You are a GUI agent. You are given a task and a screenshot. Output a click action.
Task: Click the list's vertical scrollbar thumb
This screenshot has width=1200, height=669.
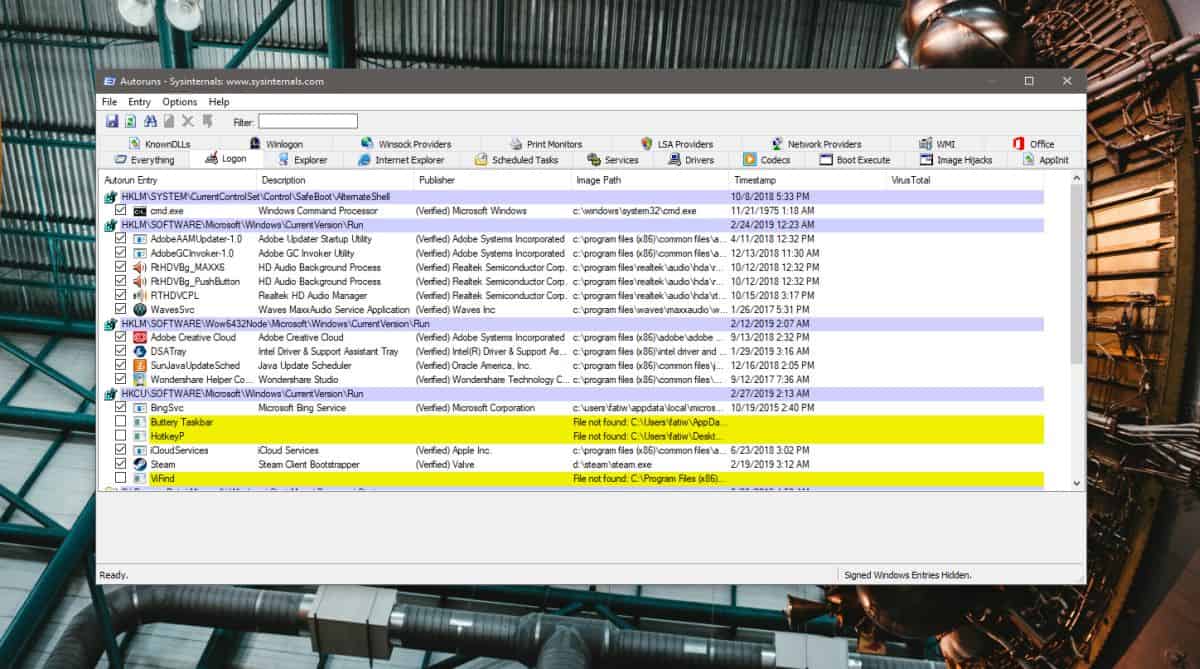(1076, 275)
